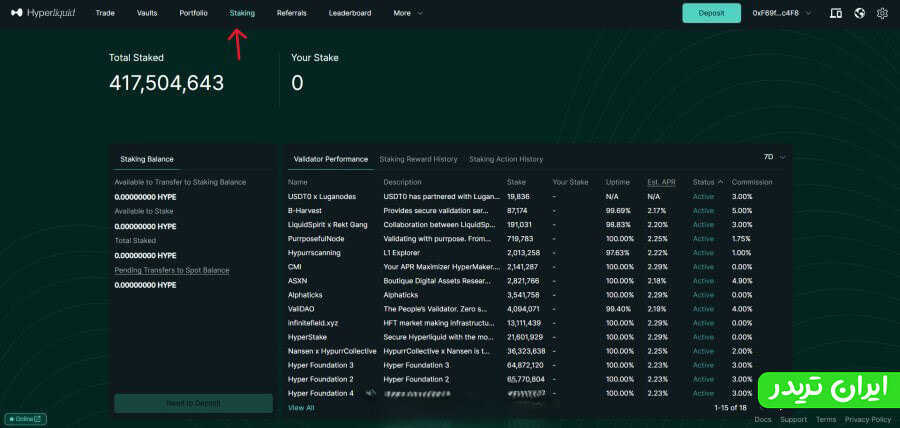Select the Staking Balance tab

[146, 159]
